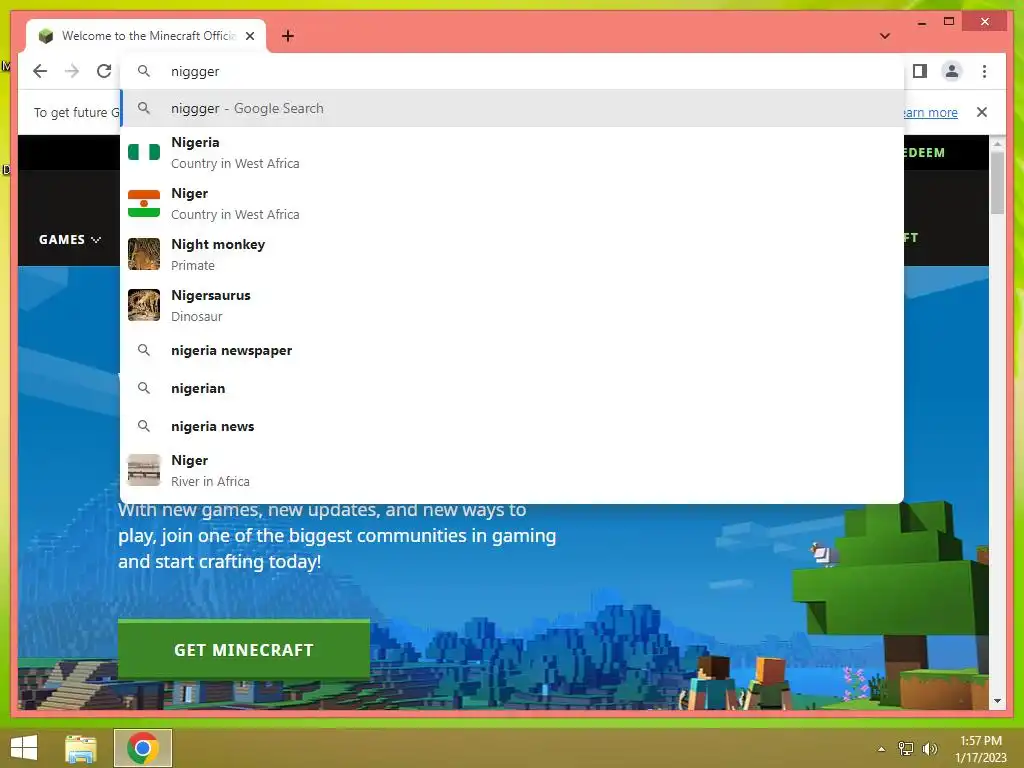This screenshot has height=768, width=1024.
Task: Click the forward navigation arrow
Action: tap(72, 71)
